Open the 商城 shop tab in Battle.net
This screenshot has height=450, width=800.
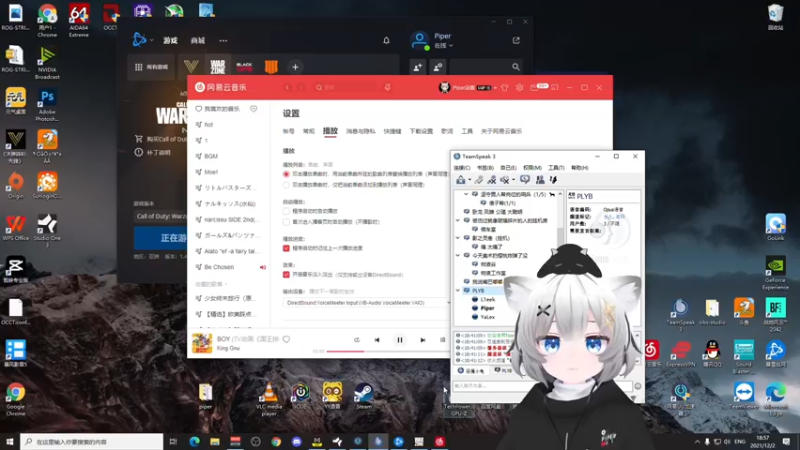[198, 40]
